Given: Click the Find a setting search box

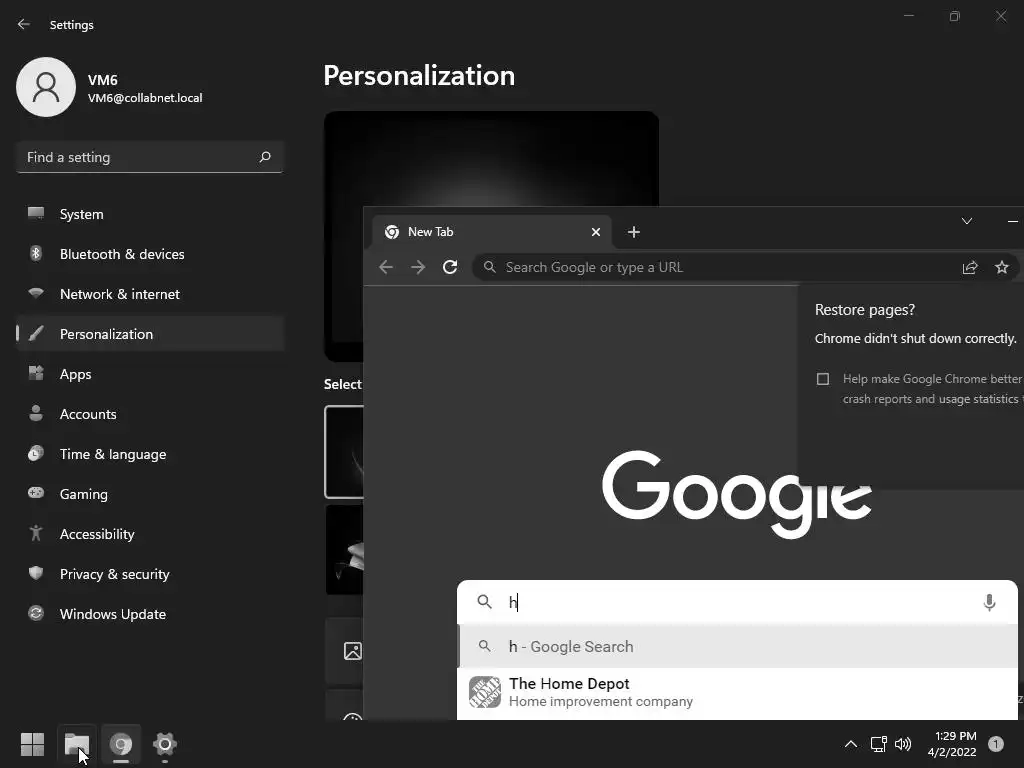Looking at the screenshot, I should 149,157.
